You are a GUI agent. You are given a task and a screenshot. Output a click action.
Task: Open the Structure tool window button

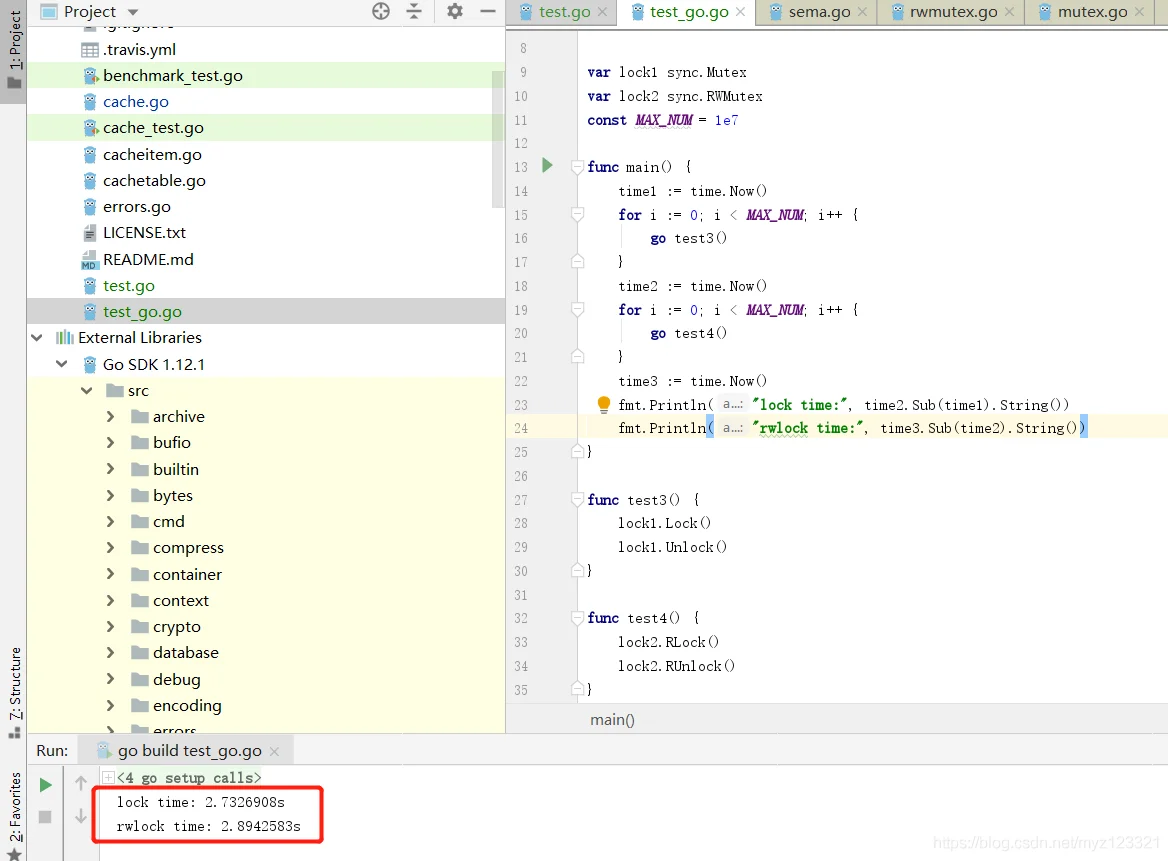pyautogui.click(x=14, y=693)
